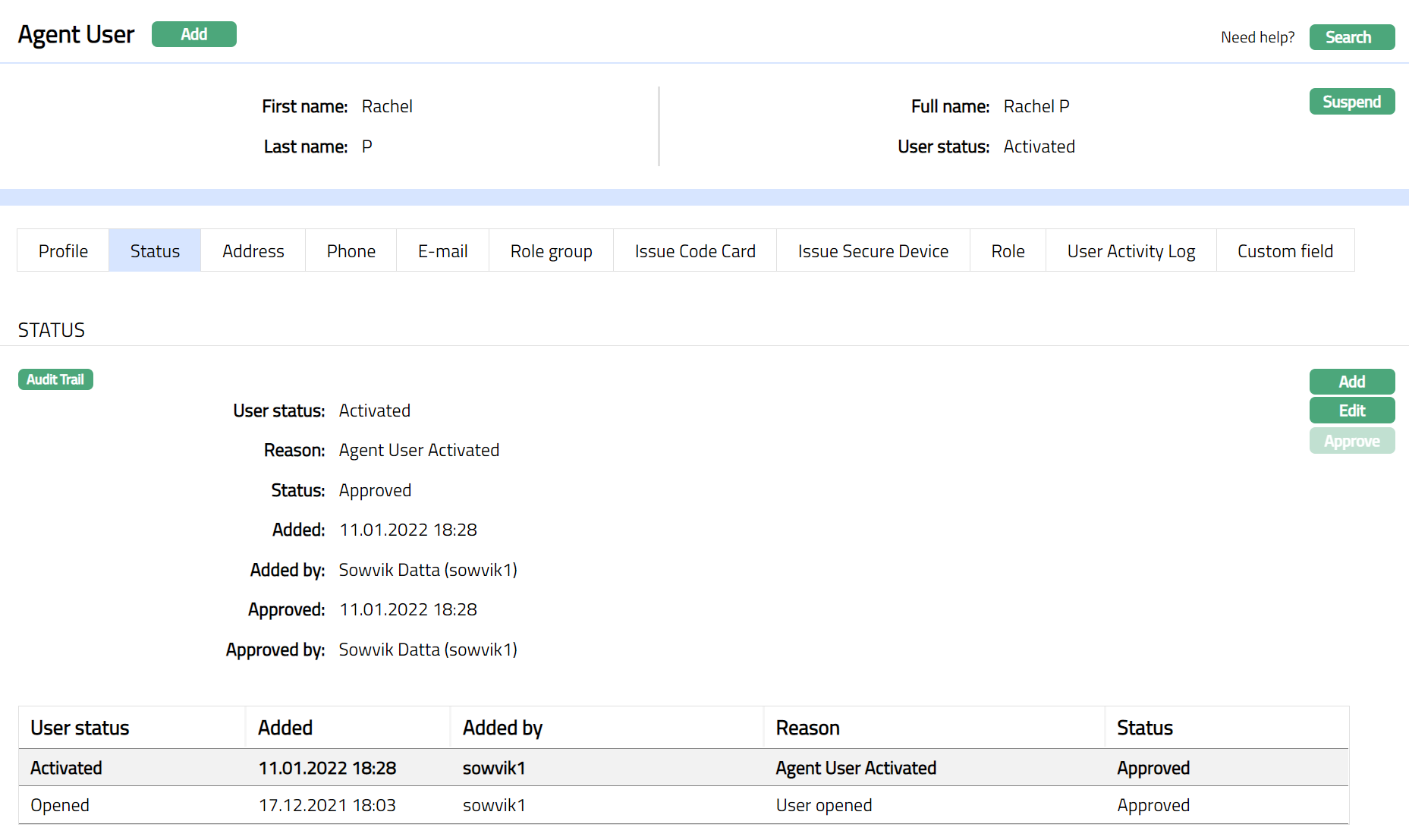Go to the Custom field tab
This screenshot has height=840, width=1409.
[x=1285, y=251]
